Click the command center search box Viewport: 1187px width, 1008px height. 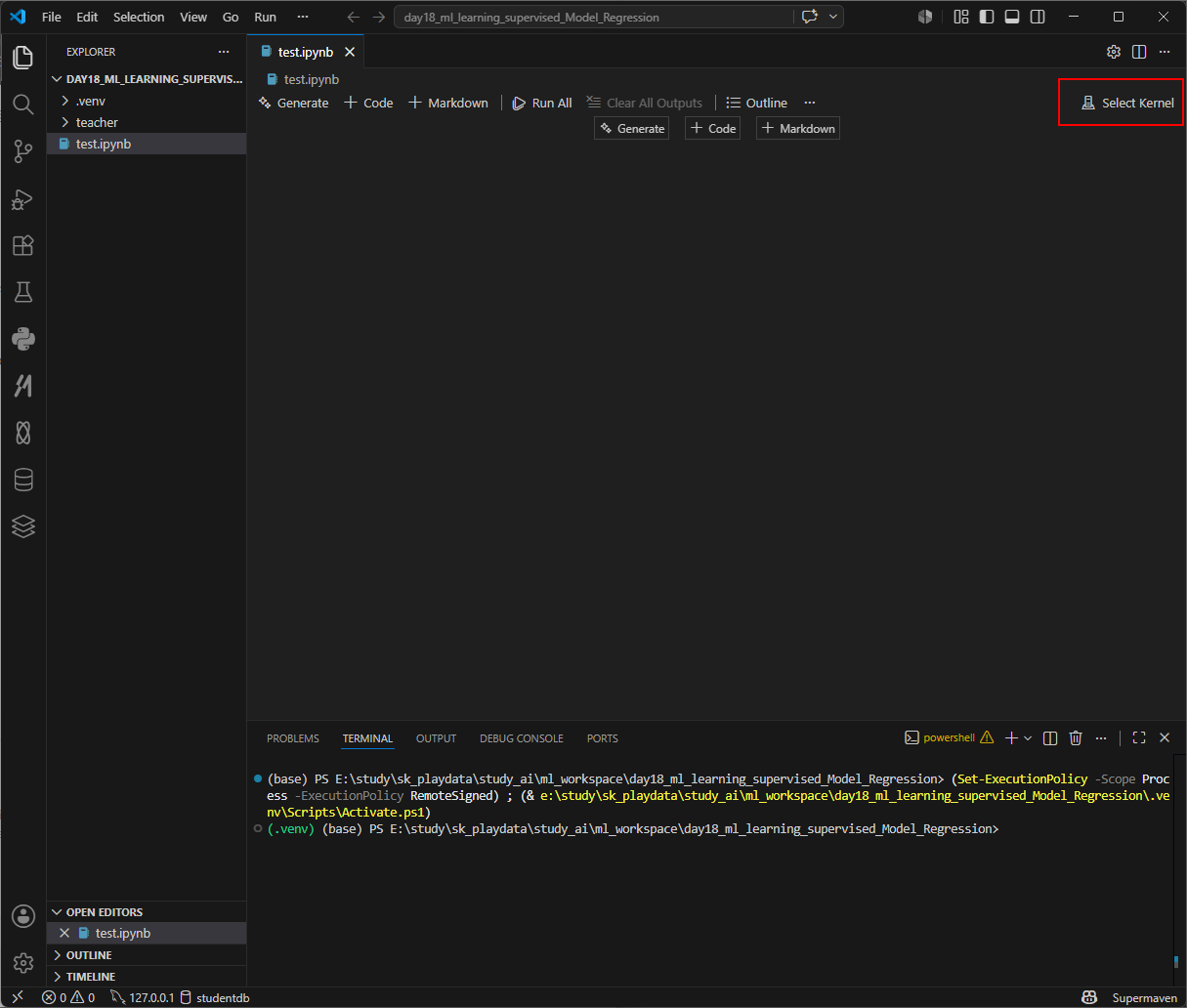point(594,17)
